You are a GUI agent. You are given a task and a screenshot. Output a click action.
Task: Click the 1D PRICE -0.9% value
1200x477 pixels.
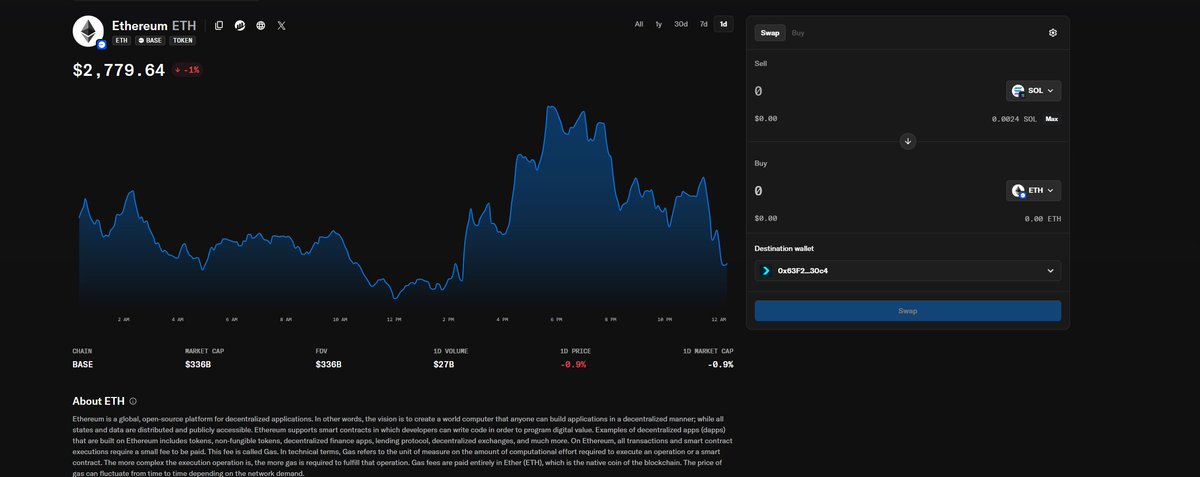(573, 365)
